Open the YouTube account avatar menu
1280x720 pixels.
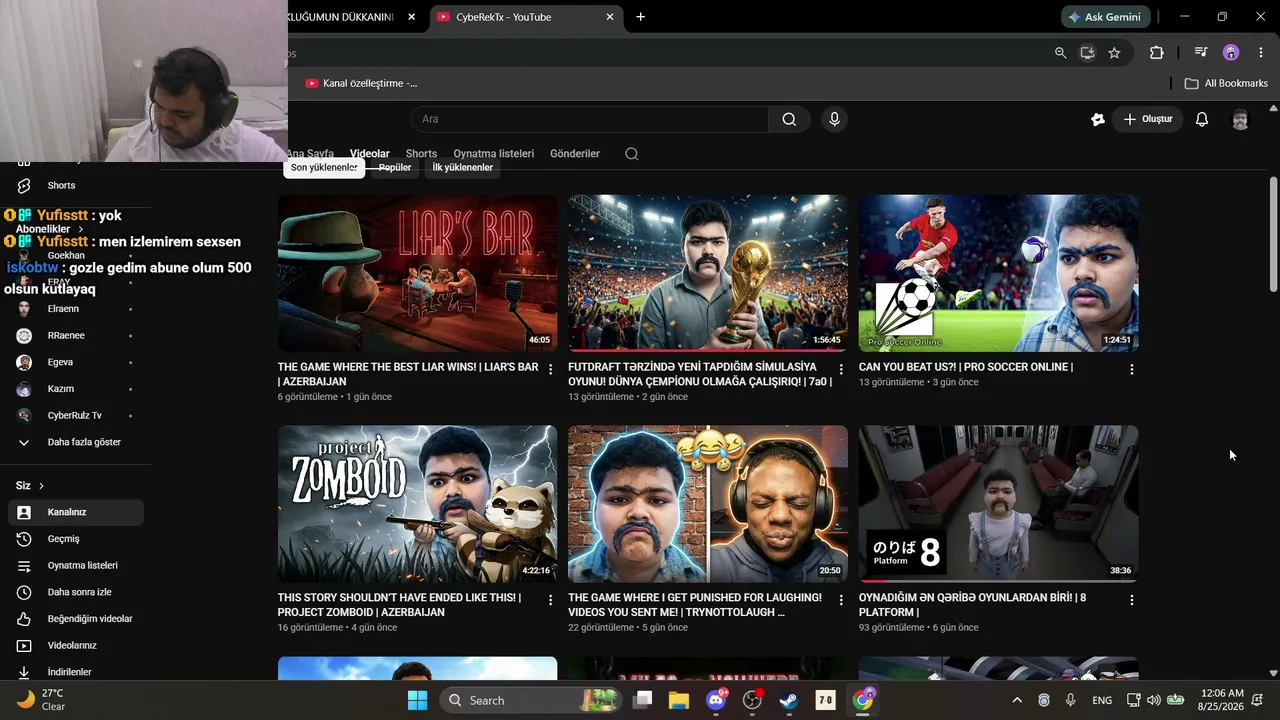point(1240,119)
